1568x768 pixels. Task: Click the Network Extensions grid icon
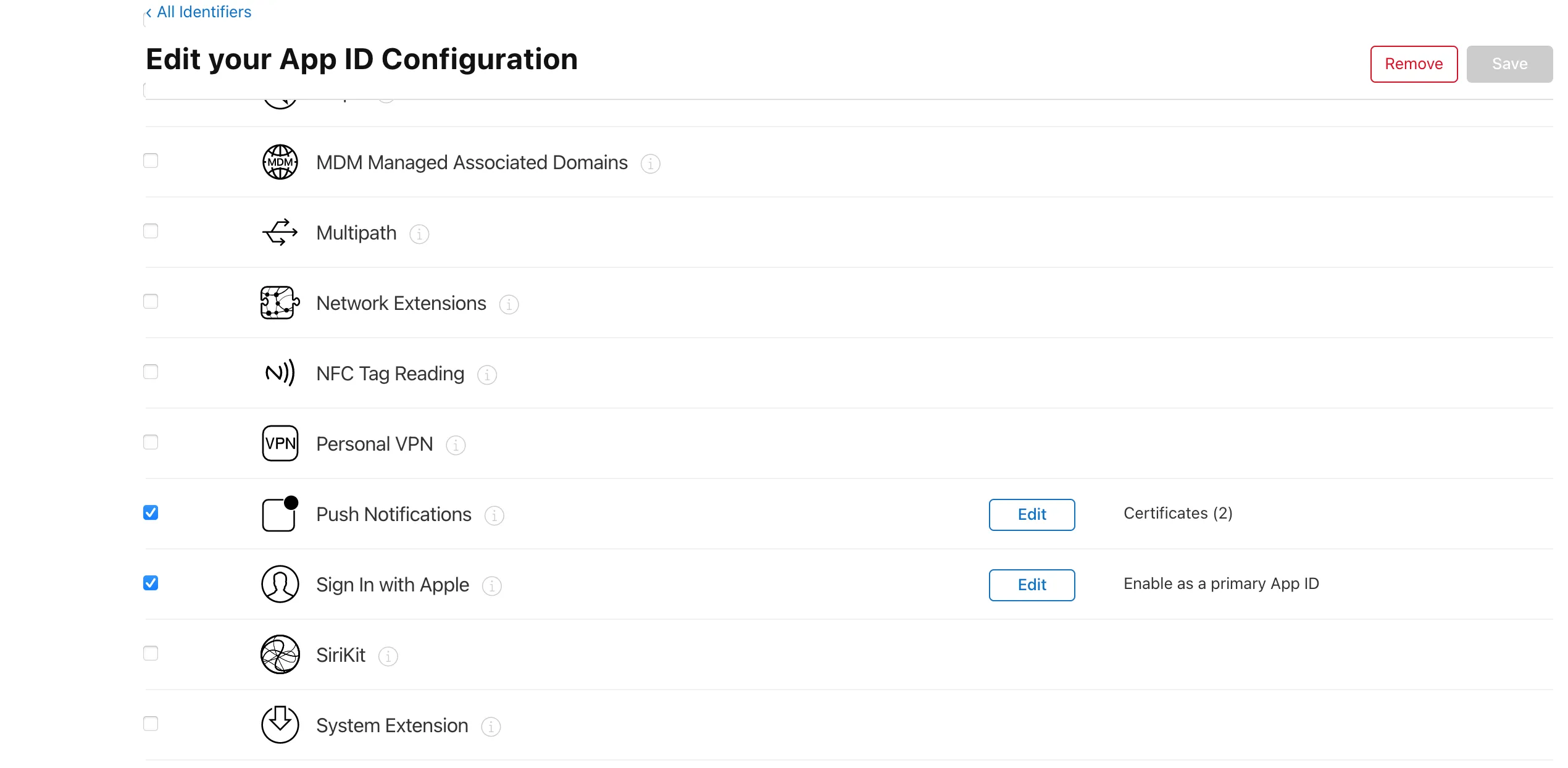coord(280,302)
